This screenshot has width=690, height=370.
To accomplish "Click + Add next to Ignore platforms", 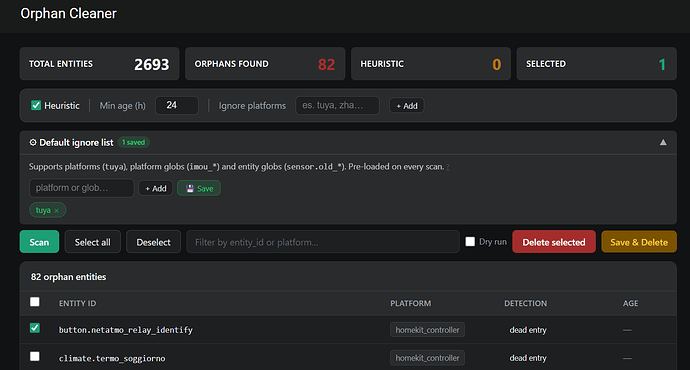I will (407, 106).
